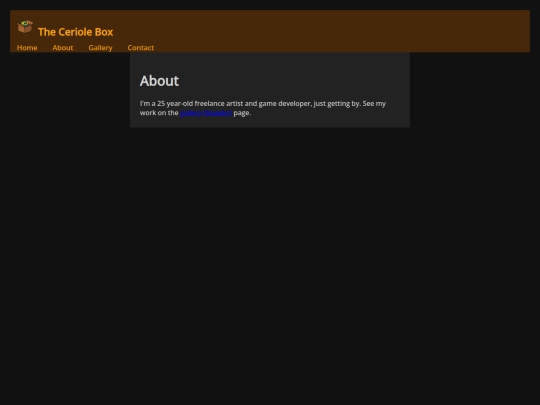
Task: Click the About page heading
Action: point(159,81)
